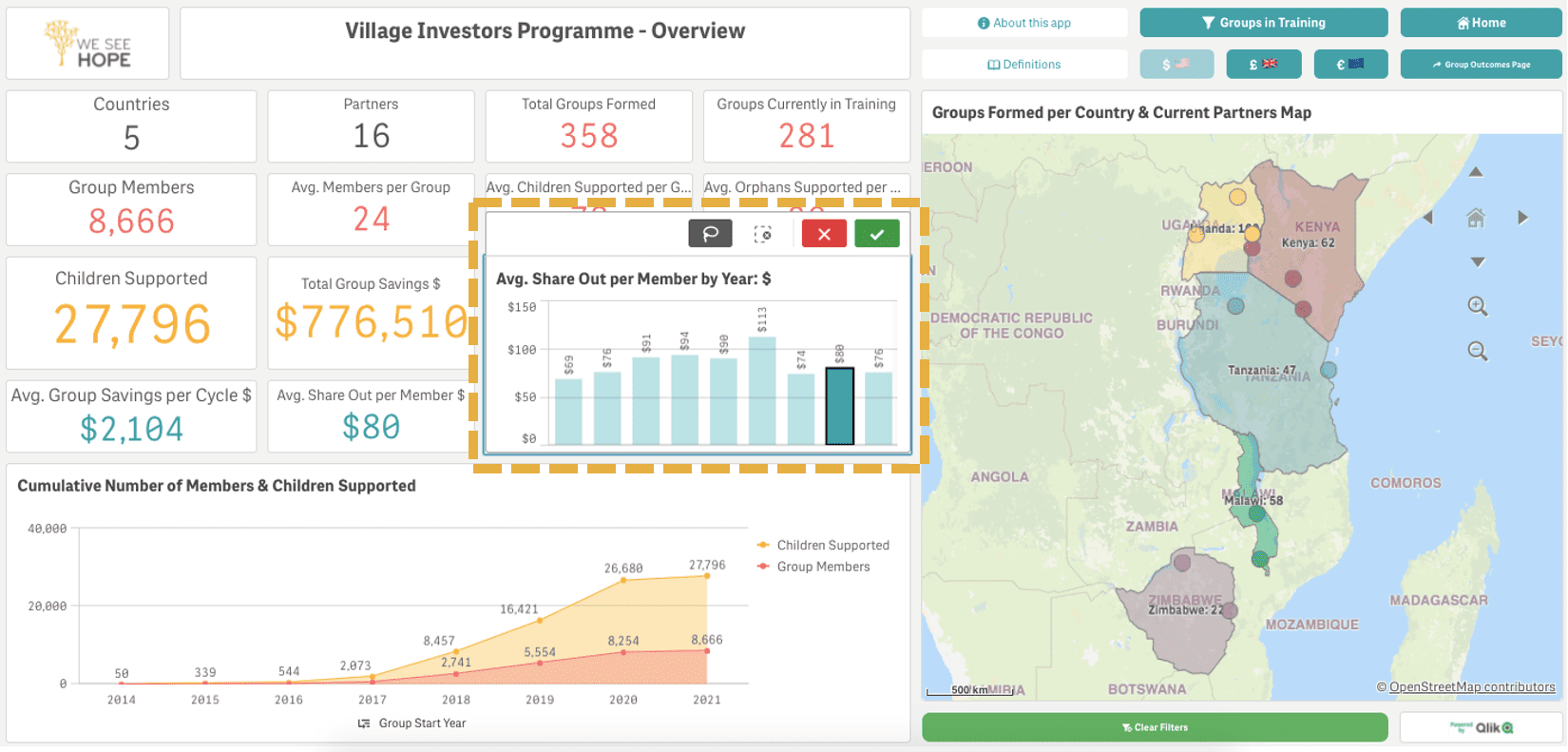Confirm the selection with green checkmark

[x=877, y=234]
